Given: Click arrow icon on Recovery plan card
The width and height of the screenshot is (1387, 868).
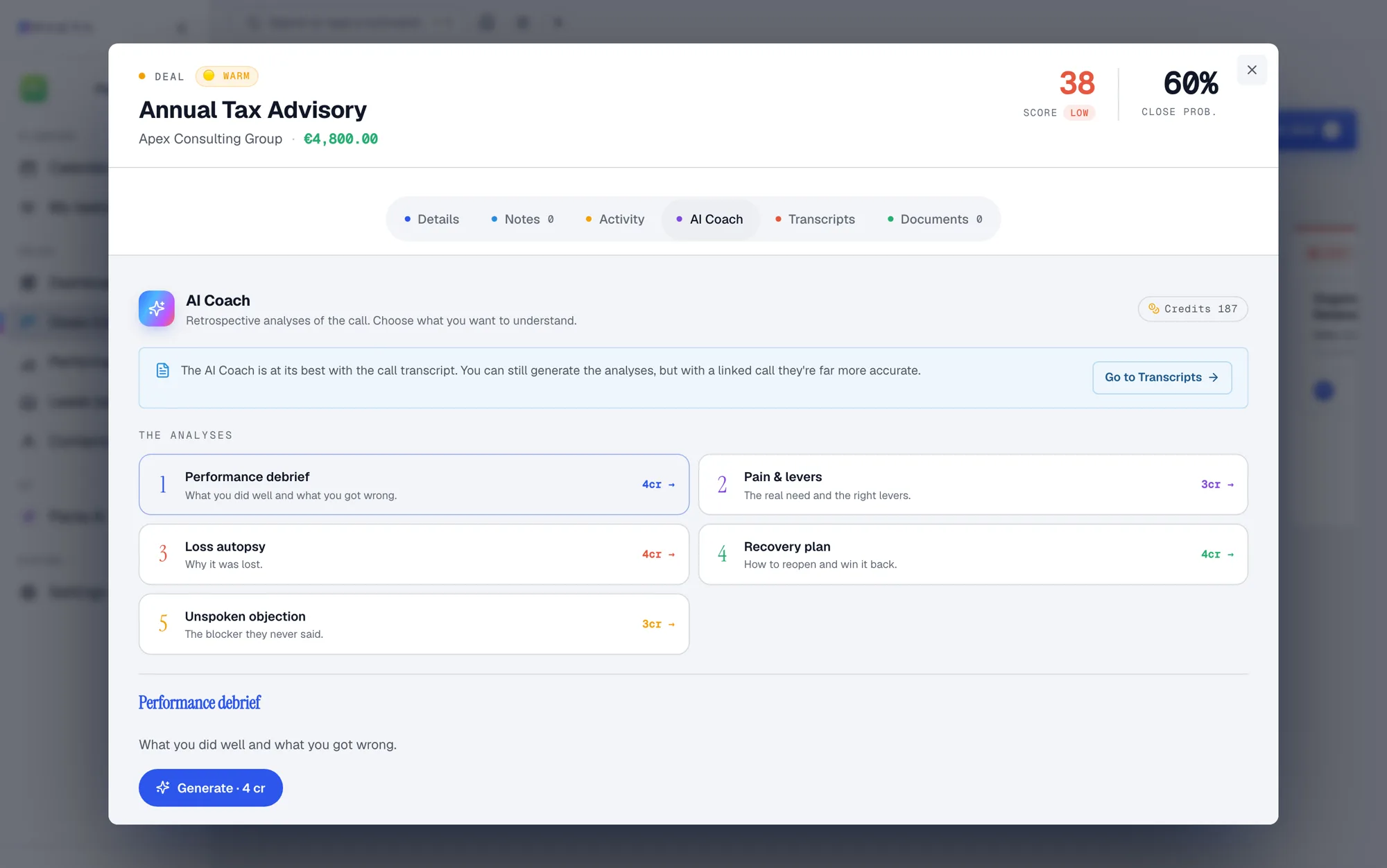Looking at the screenshot, I should (1230, 555).
